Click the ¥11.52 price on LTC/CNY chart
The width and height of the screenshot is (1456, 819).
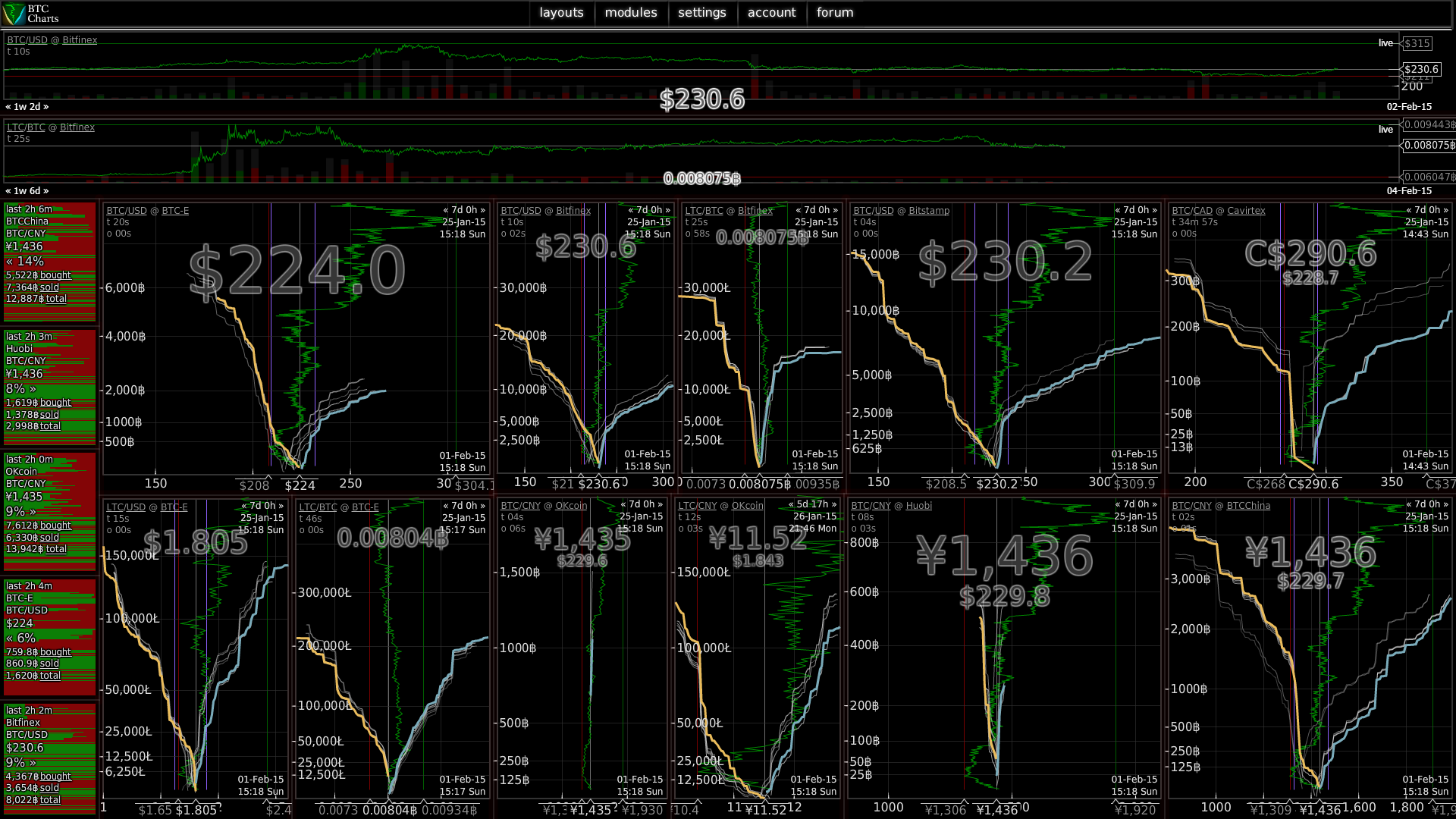click(x=758, y=539)
